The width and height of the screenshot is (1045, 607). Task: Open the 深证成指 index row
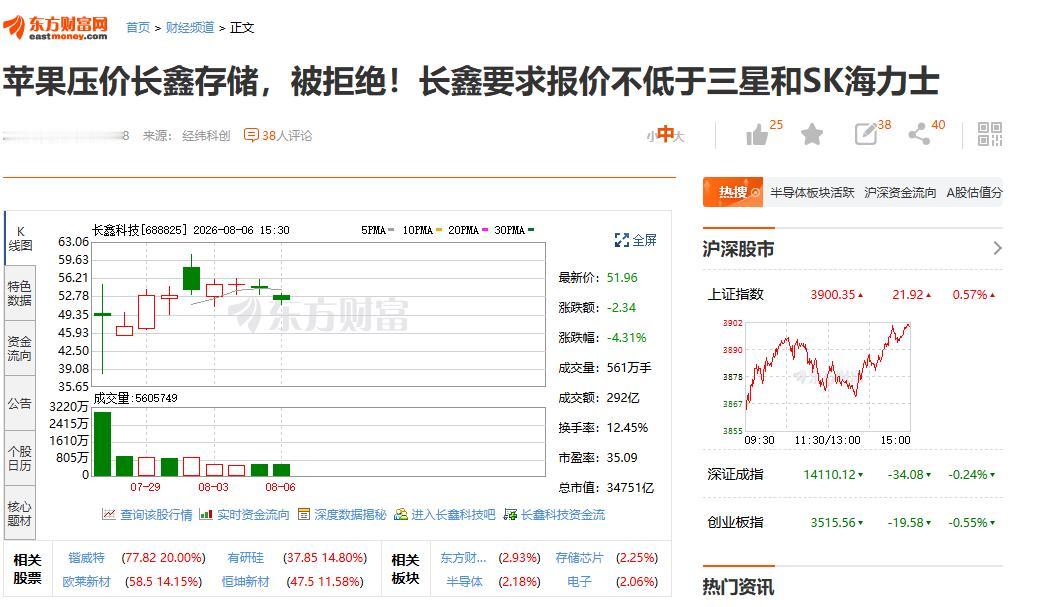(852, 474)
